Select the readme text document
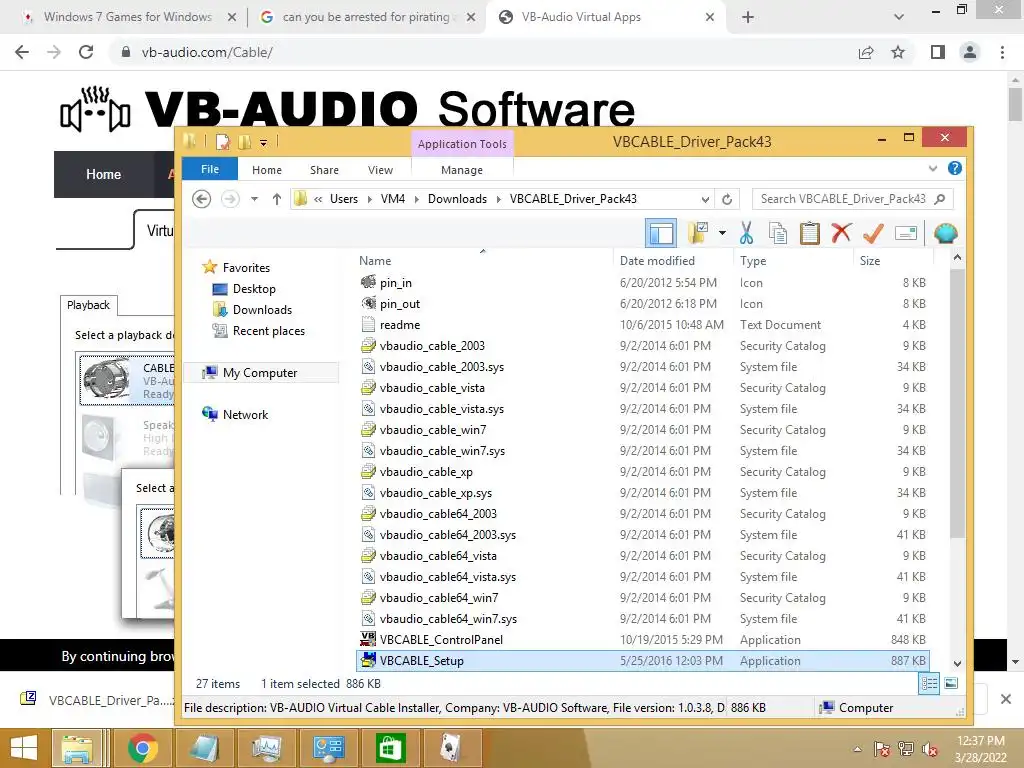This screenshot has width=1024, height=768. (400, 325)
